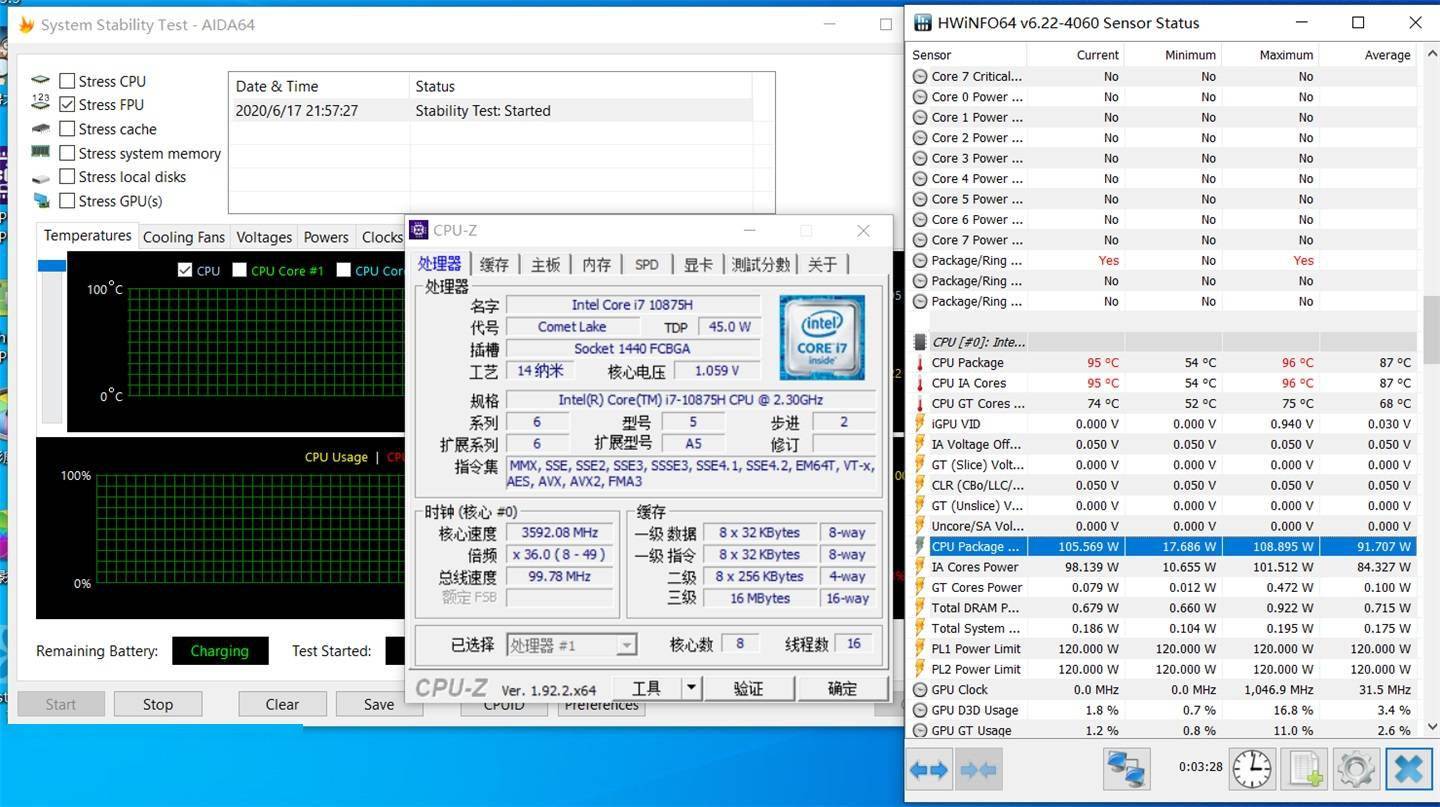The width and height of the screenshot is (1440, 807).
Task: Click the 确定 button in CPU-Z
Action: (842, 688)
